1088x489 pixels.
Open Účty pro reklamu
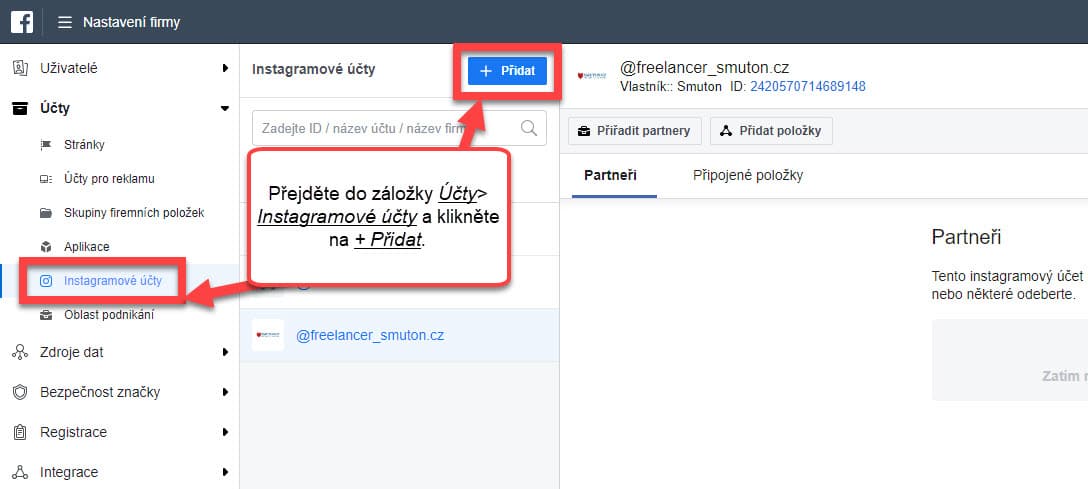pyautogui.click(x=109, y=179)
